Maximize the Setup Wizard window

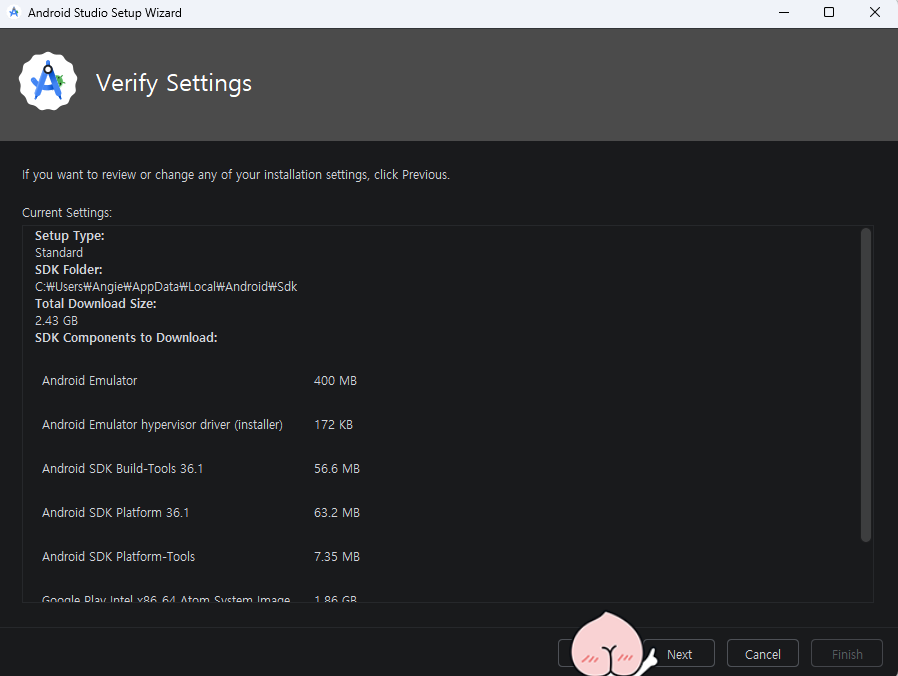click(x=829, y=12)
